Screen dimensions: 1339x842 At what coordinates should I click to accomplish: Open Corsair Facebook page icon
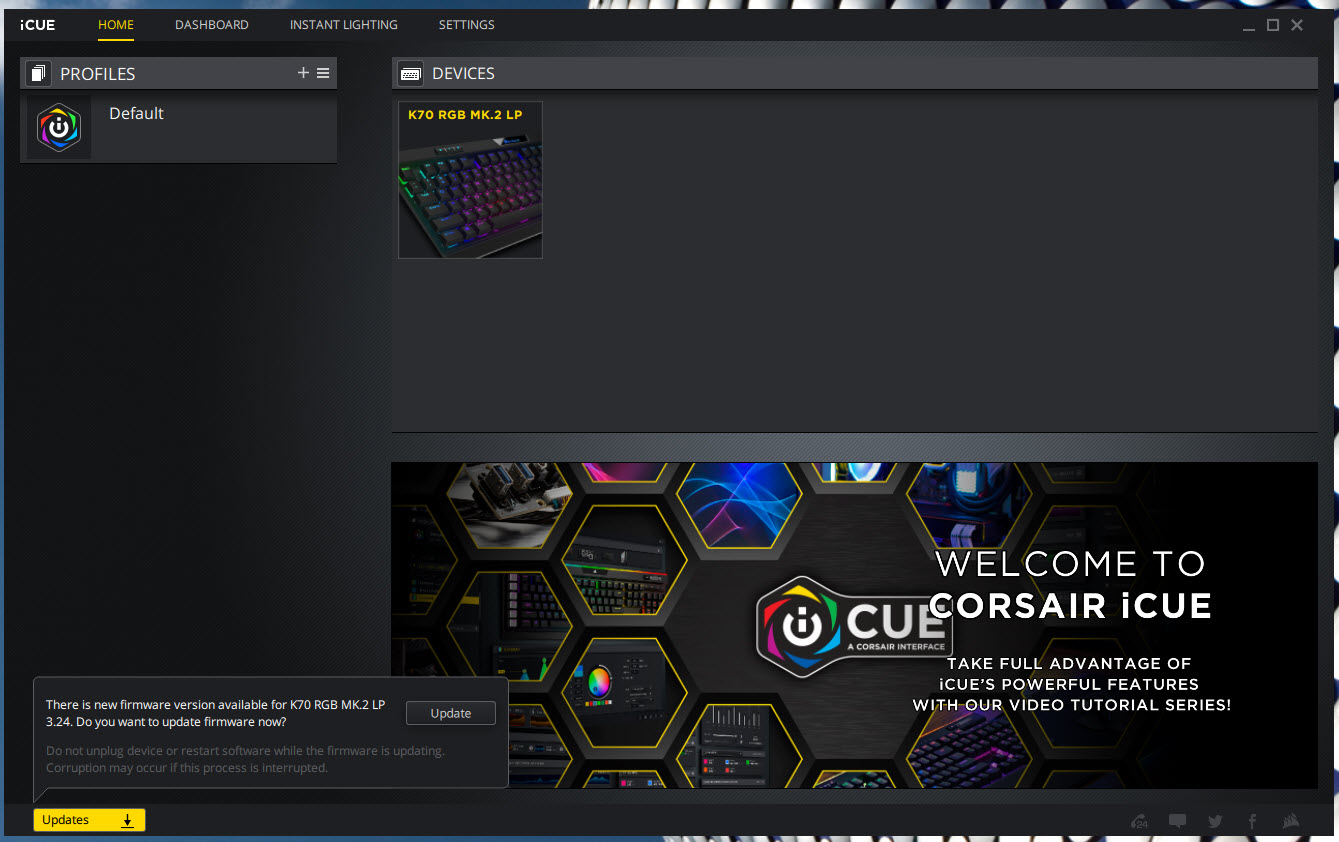tap(1252, 821)
